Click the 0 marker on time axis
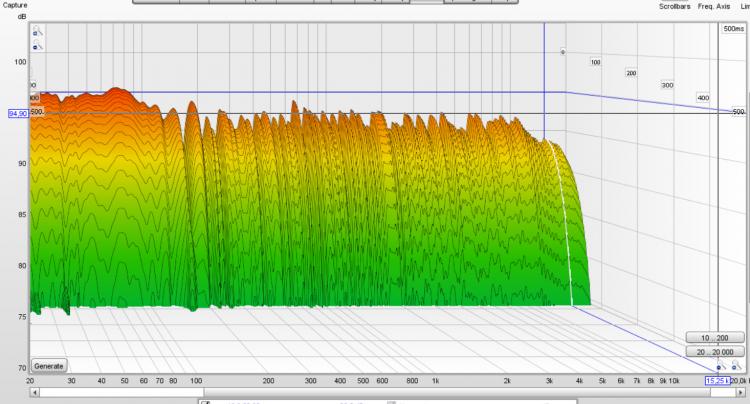Screen dimensions: 750x404 point(562,51)
